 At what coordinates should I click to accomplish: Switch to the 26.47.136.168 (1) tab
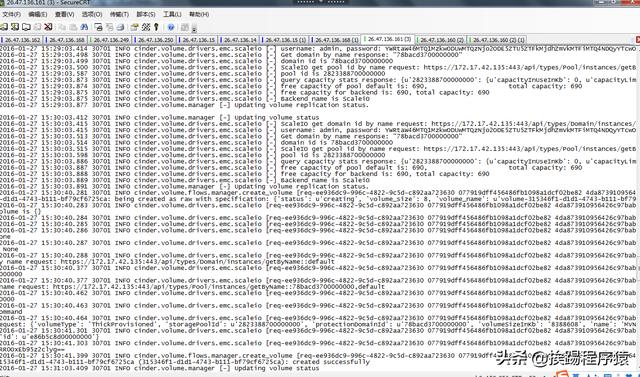(x=336, y=40)
